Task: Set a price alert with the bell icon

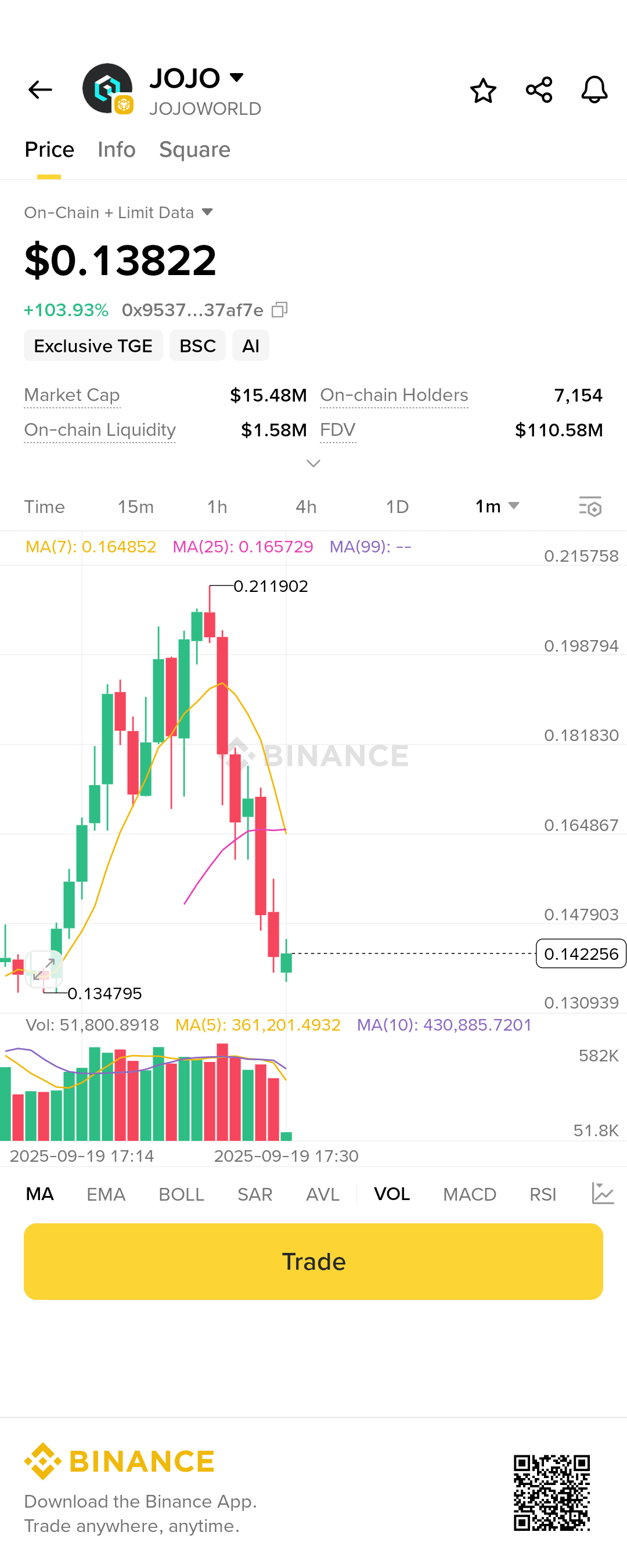Action: (x=594, y=90)
